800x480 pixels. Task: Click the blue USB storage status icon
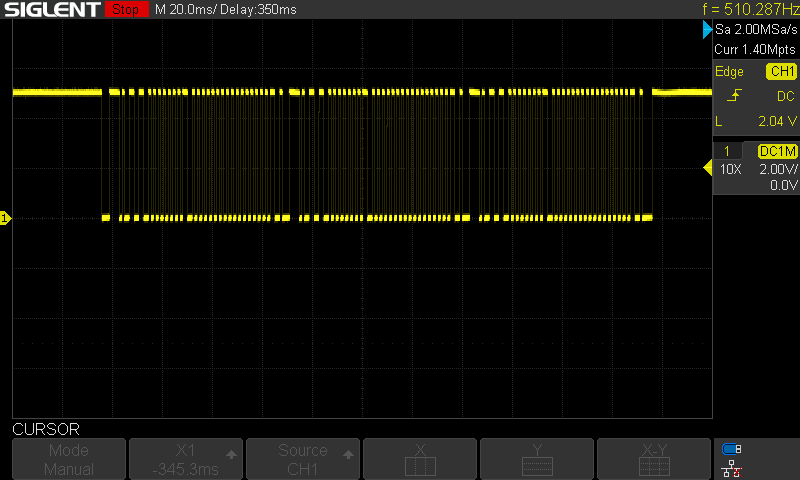(732, 449)
